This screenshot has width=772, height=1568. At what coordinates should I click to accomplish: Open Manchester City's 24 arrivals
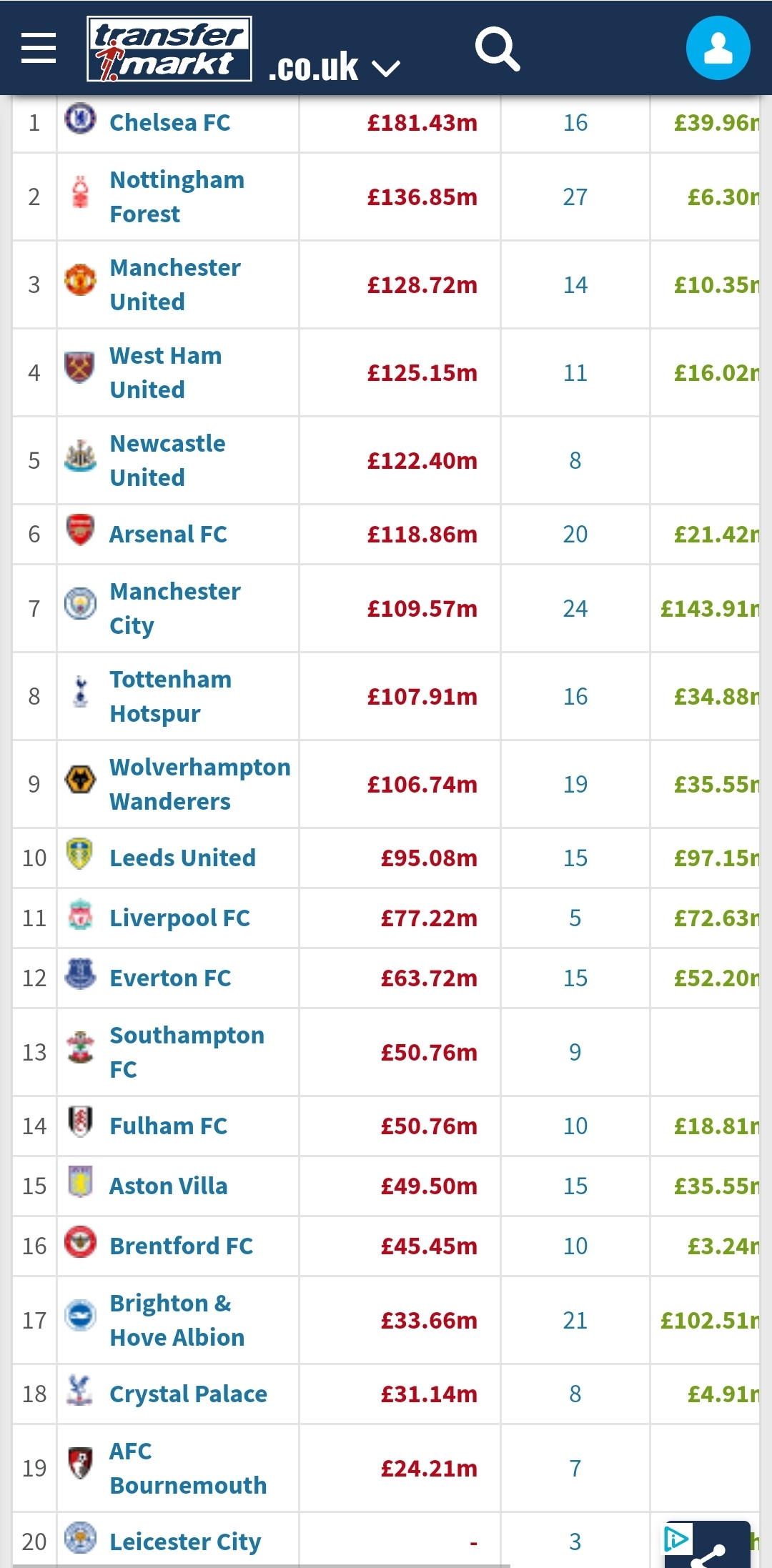(x=575, y=609)
